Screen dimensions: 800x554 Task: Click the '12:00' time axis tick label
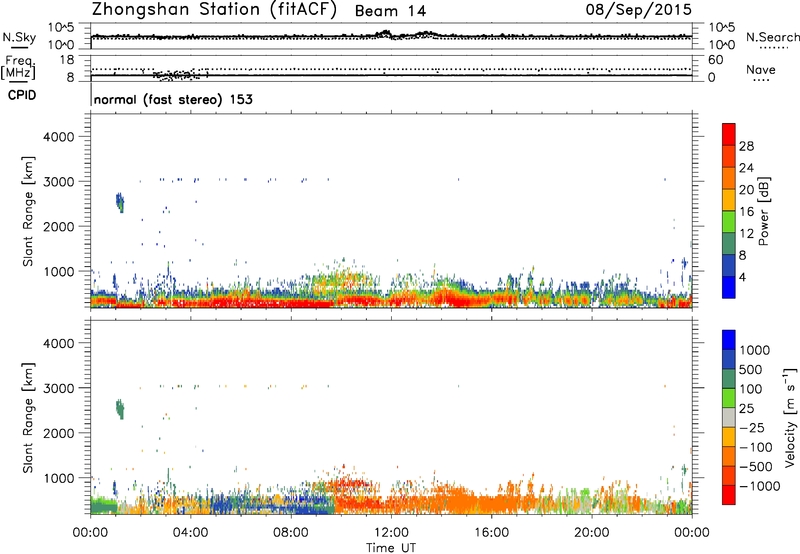(391, 533)
